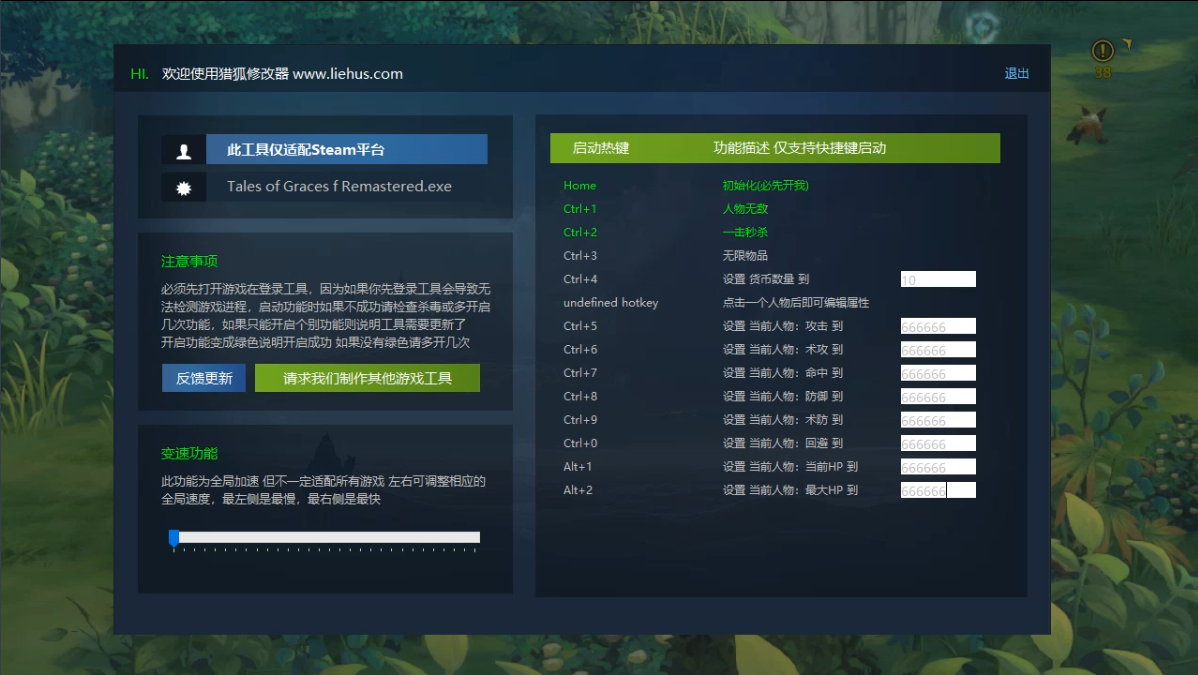The height and width of the screenshot is (675, 1198).
Task: Click 设置 货币数量 到 text
Action: 766,279
